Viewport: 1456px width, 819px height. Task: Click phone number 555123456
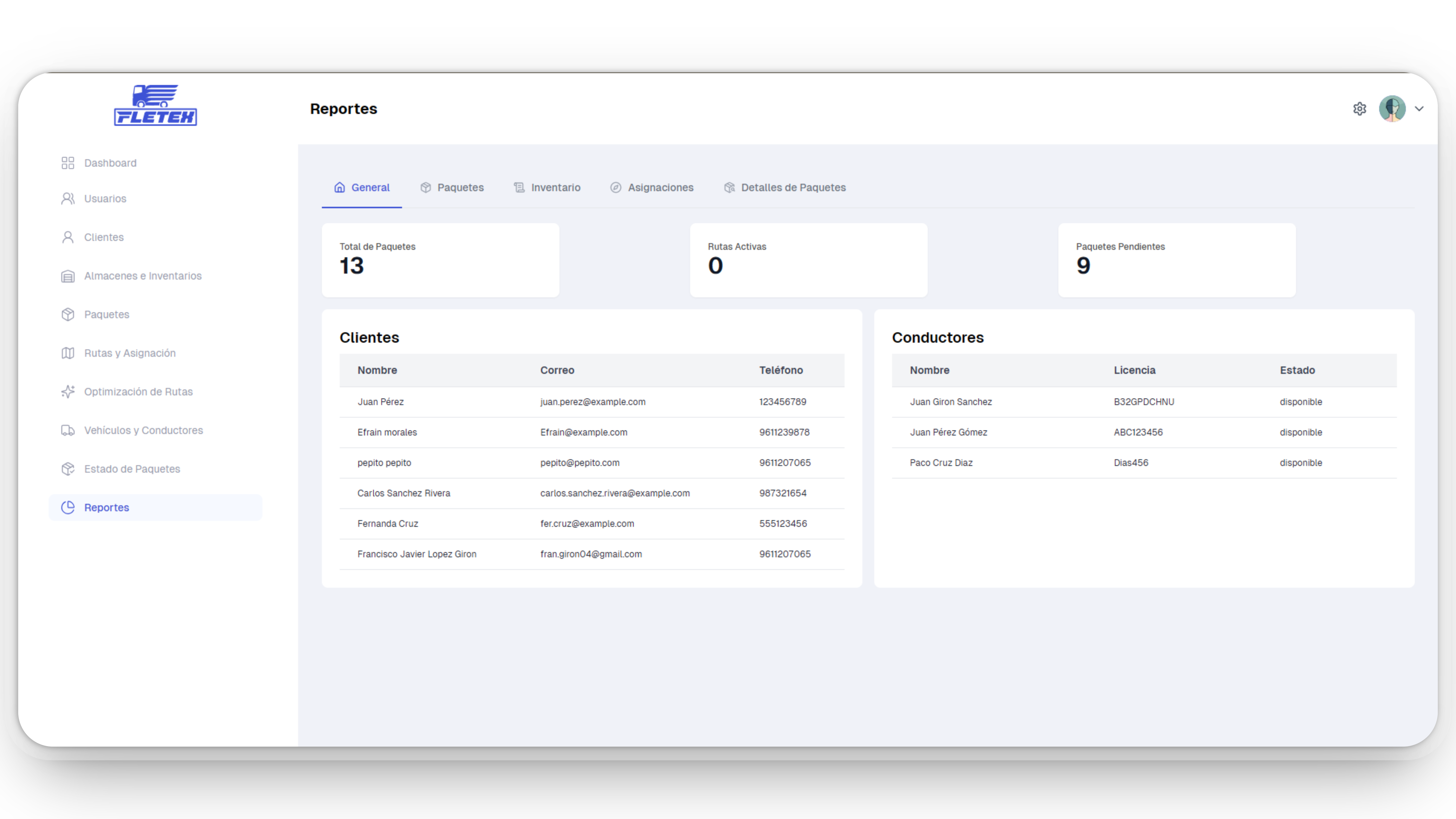(783, 524)
